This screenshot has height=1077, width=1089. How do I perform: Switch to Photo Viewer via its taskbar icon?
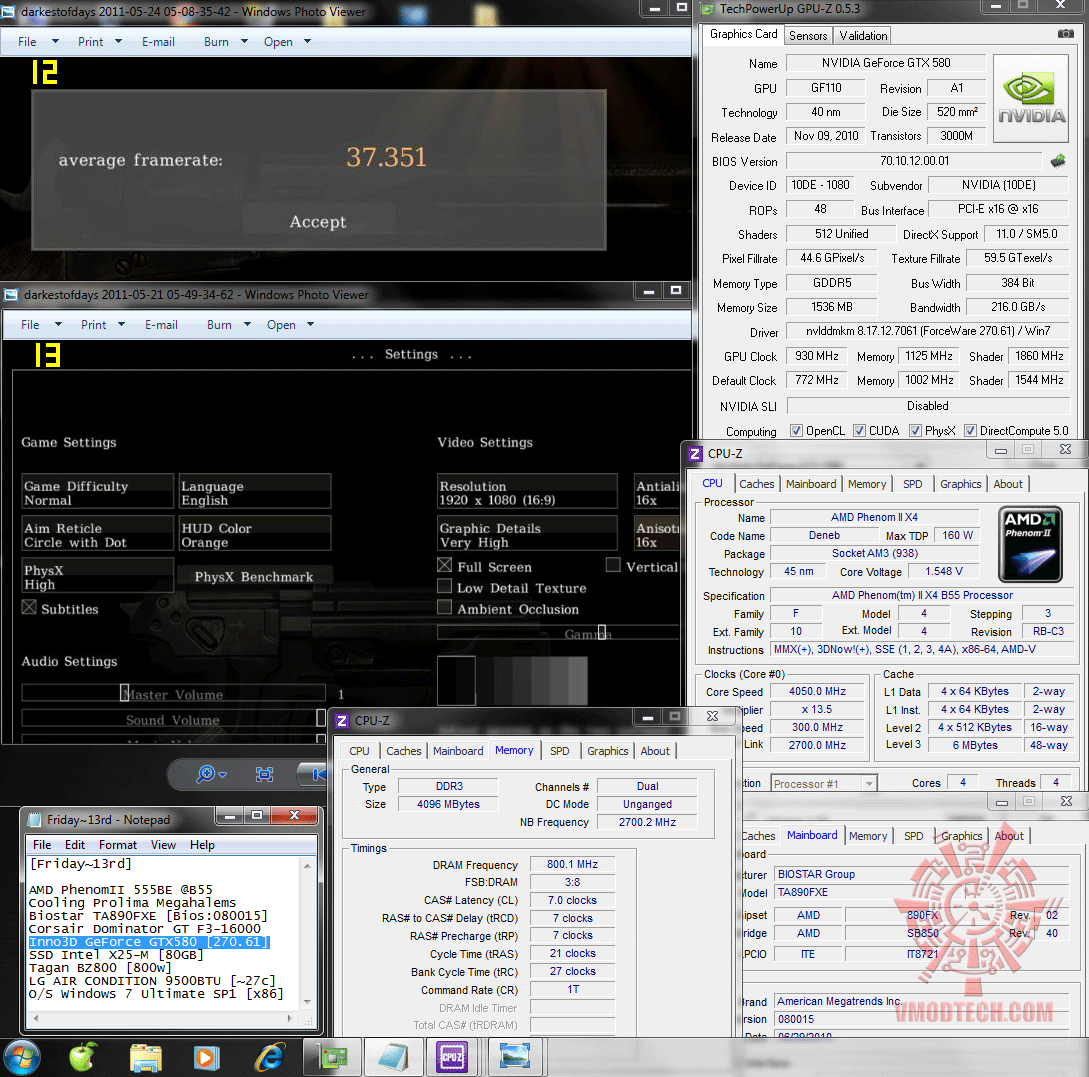(515, 1058)
